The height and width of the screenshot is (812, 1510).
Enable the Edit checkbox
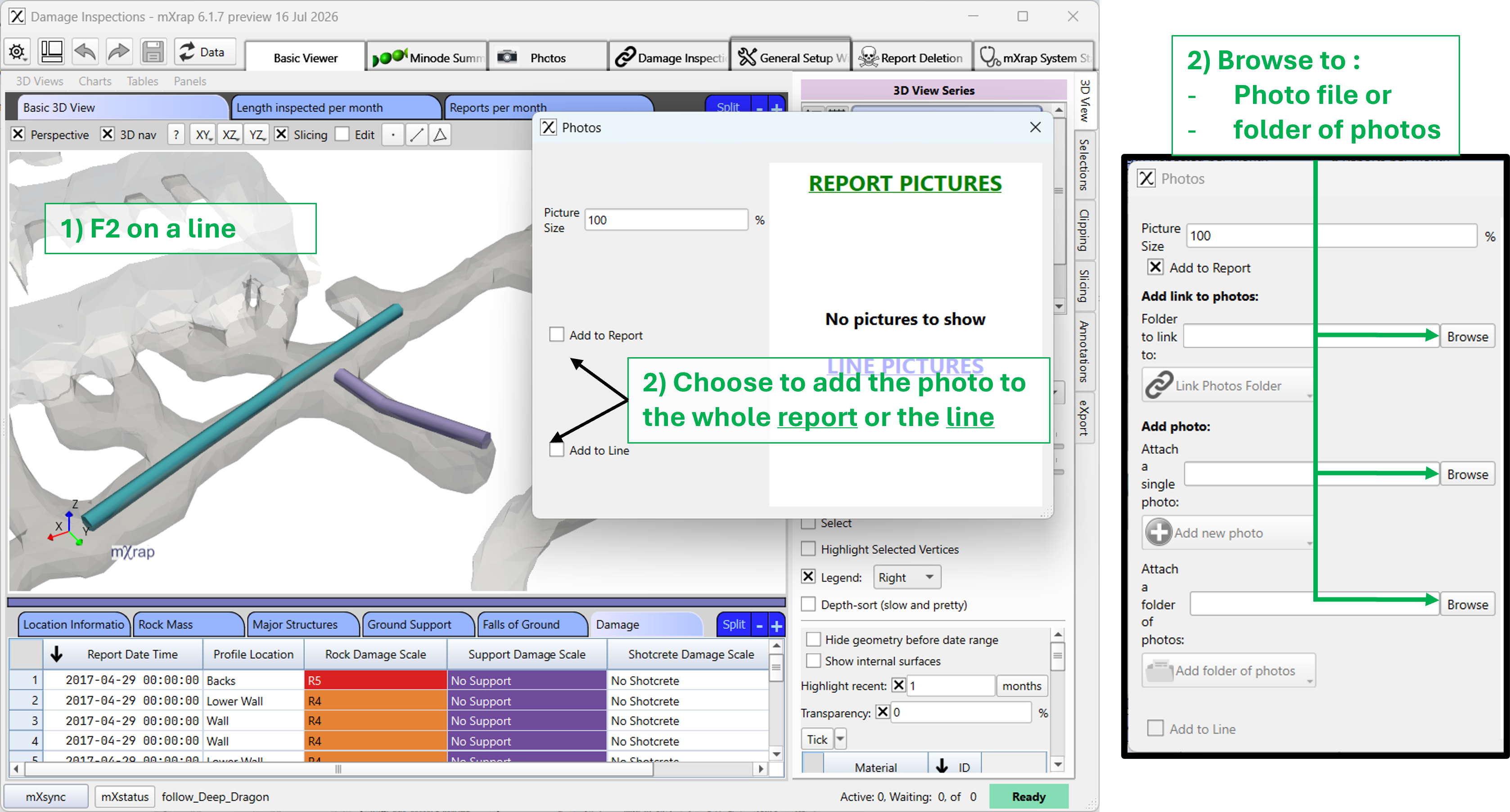point(343,134)
